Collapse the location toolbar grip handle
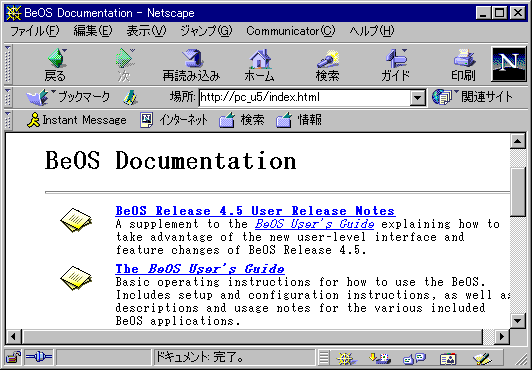 tap(8, 98)
